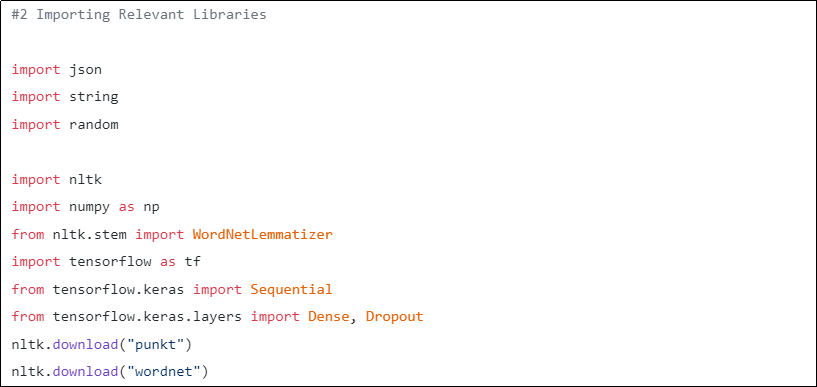The width and height of the screenshot is (817, 387).
Task: Click nltk in the import nltk line
Action: coord(85,180)
